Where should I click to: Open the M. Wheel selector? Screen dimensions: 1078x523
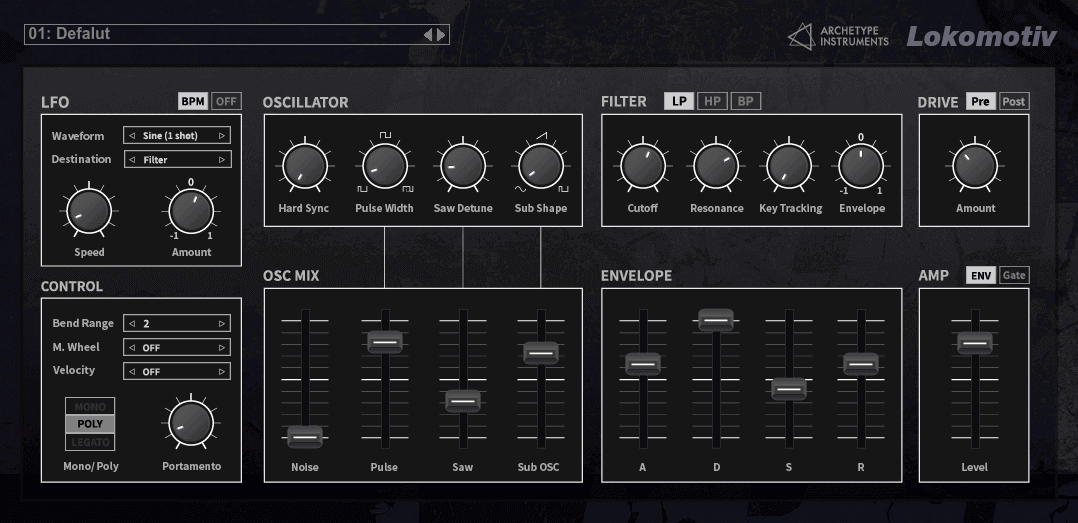click(177, 347)
